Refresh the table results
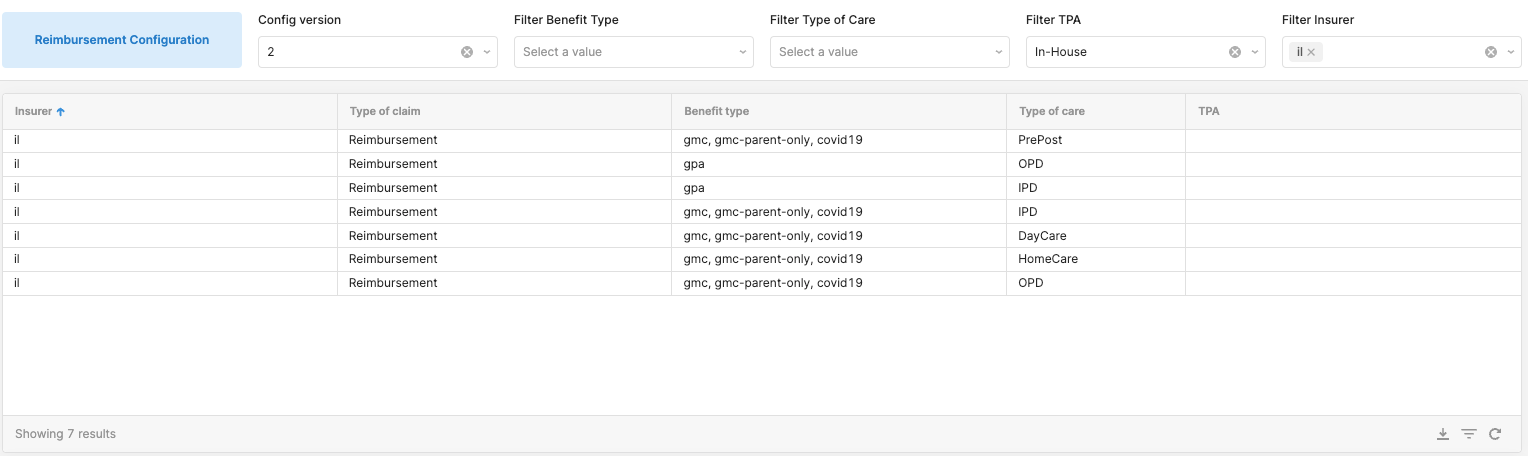Image resolution: width=1528 pixels, height=456 pixels. (1495, 434)
